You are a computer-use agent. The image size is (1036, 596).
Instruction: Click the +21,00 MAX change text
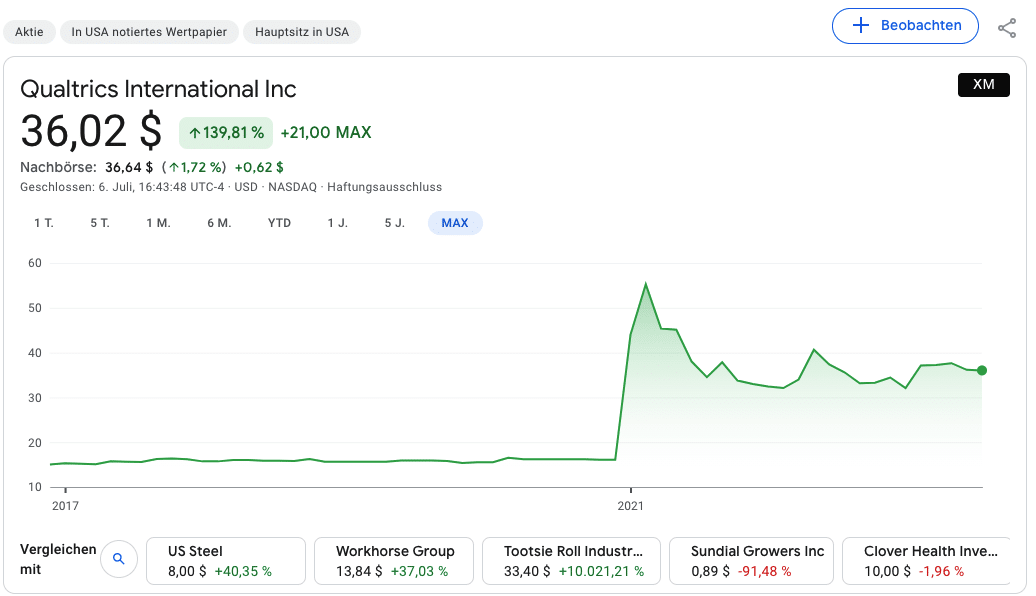[x=326, y=133]
